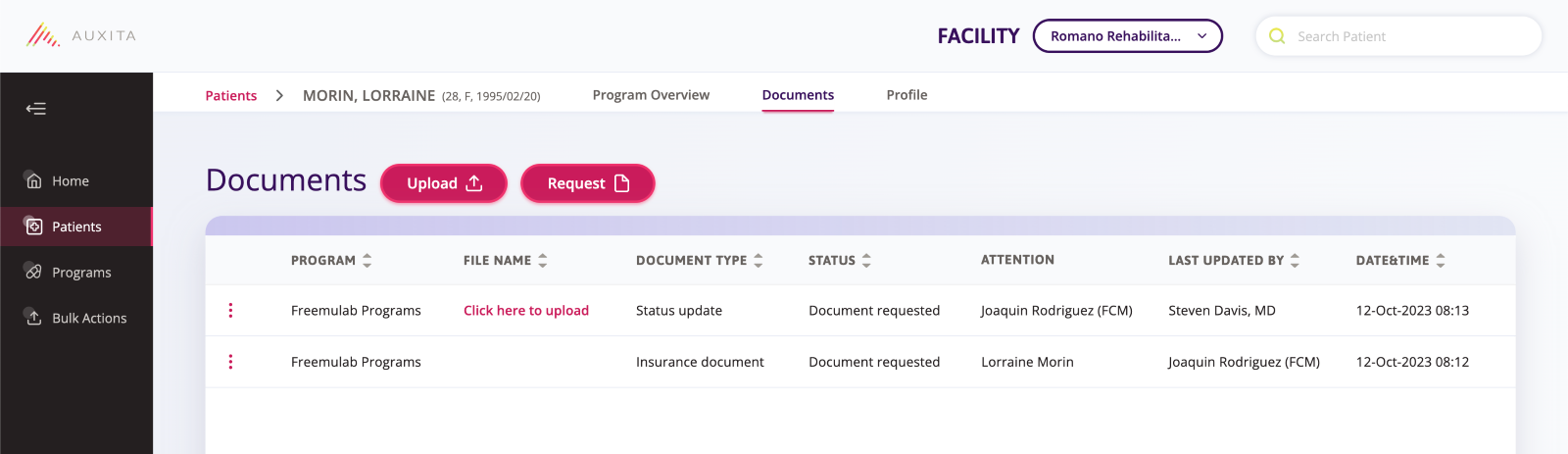The height and width of the screenshot is (454, 1568).
Task: Open Programs via its sidebar icon
Action: (34, 272)
